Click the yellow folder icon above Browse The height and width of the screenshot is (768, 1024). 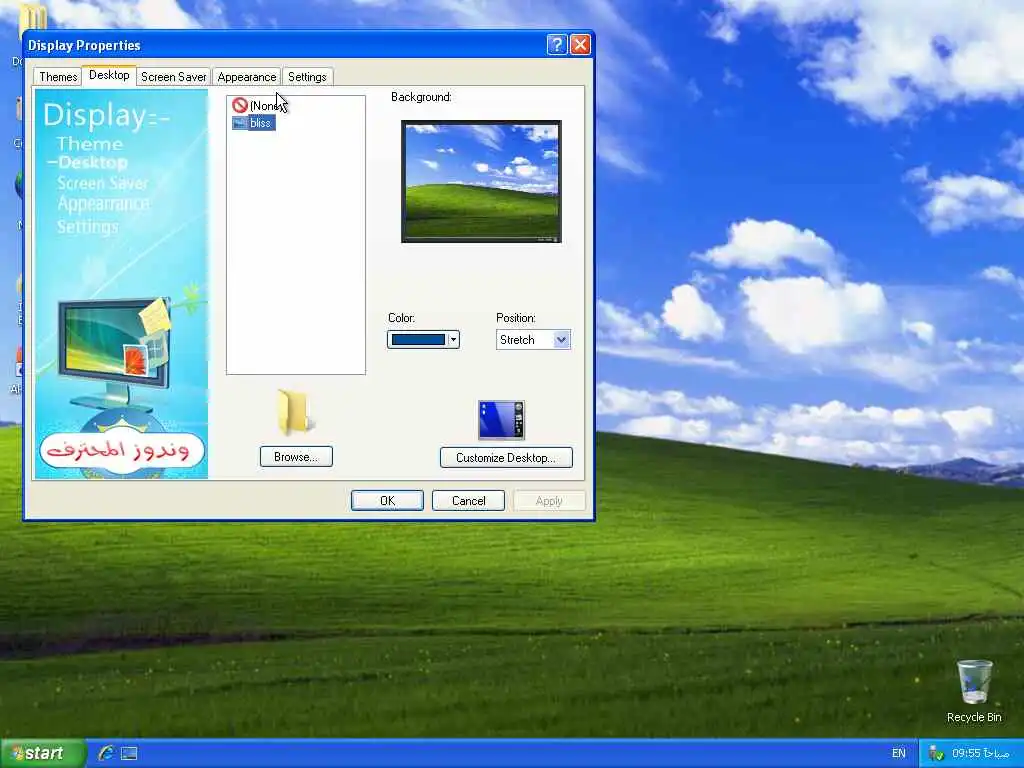pos(295,412)
